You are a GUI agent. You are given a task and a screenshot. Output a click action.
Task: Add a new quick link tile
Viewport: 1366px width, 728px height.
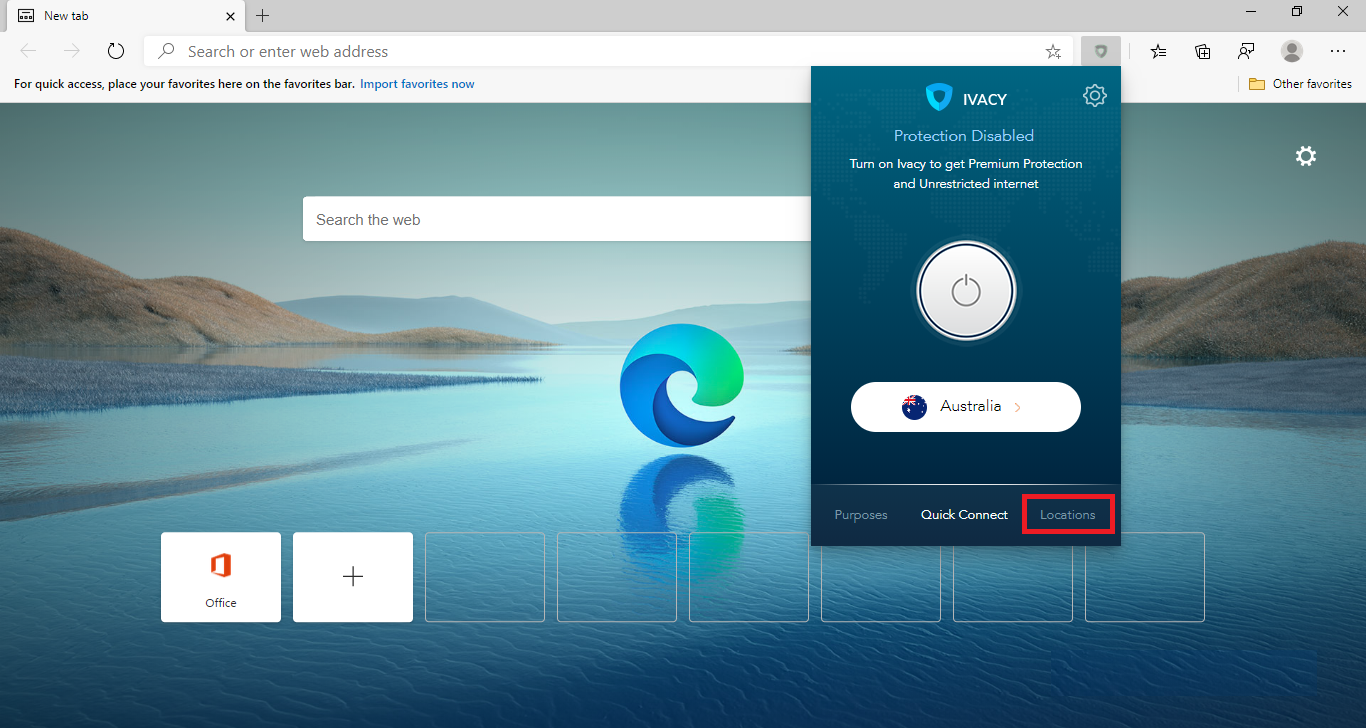point(353,577)
